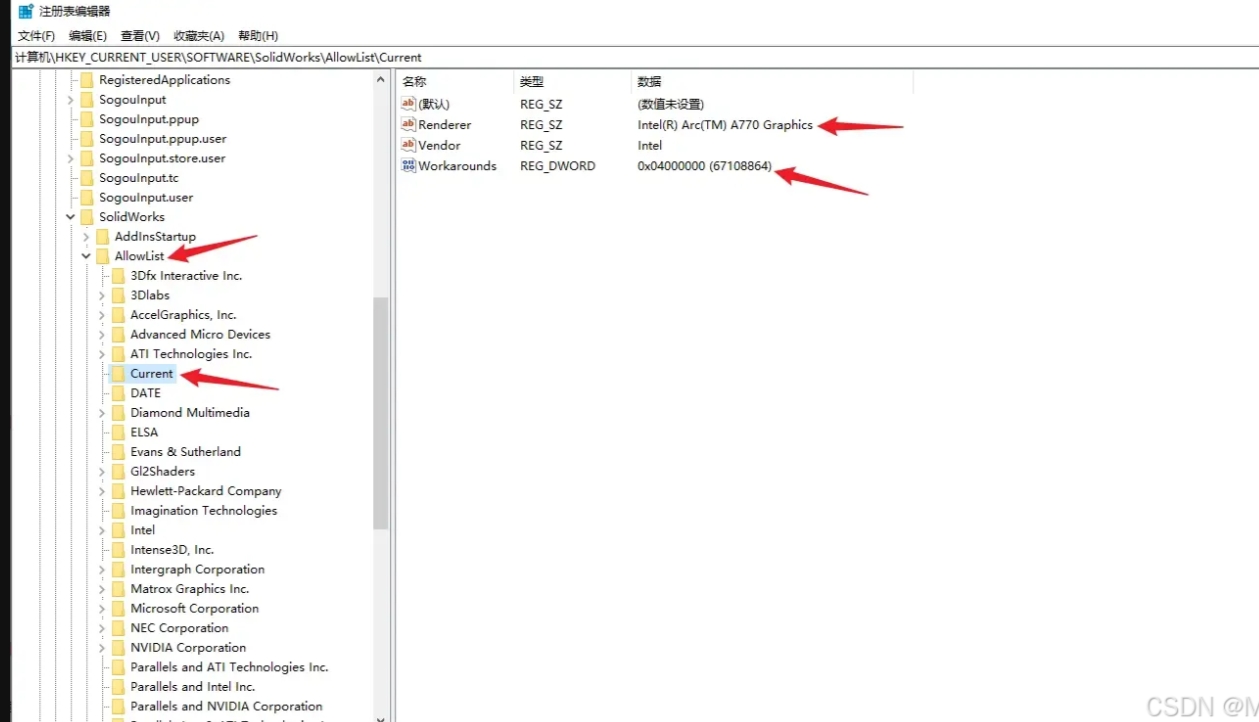Image resolution: width=1259 pixels, height=722 pixels.
Task: Open the 编辑(E) menu
Action: click(88, 36)
